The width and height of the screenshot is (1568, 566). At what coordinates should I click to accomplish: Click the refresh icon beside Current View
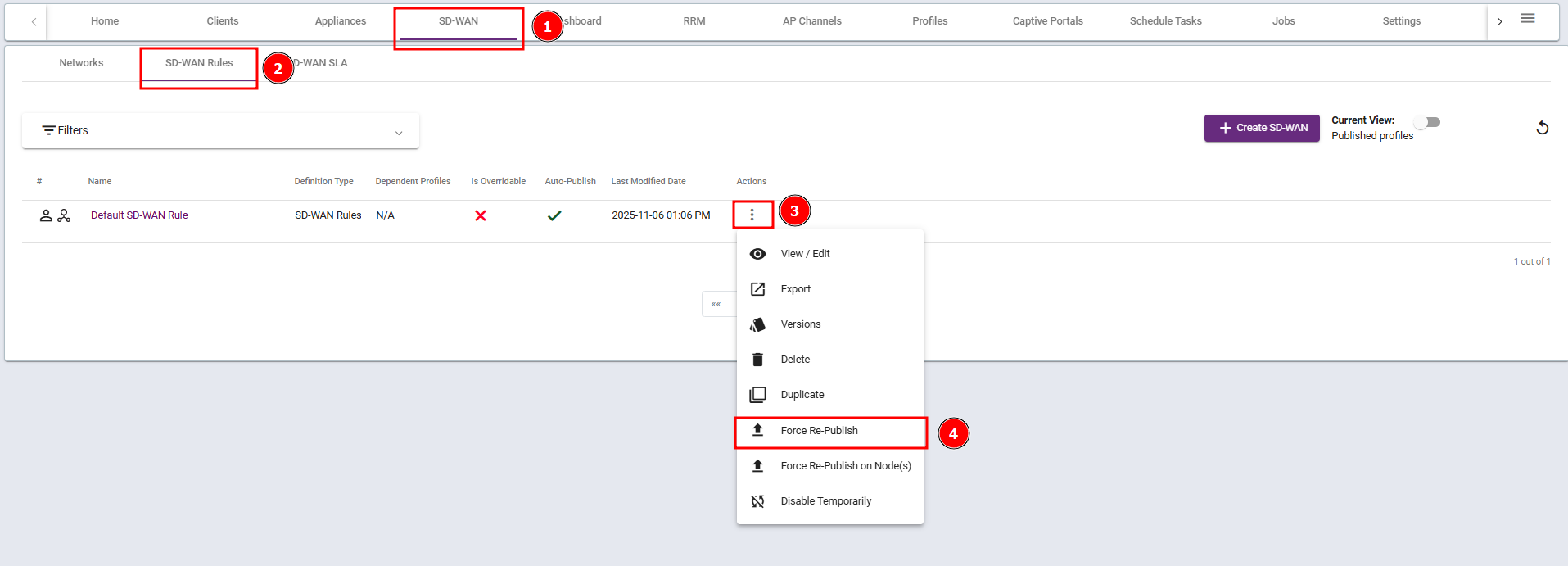pos(1542,128)
